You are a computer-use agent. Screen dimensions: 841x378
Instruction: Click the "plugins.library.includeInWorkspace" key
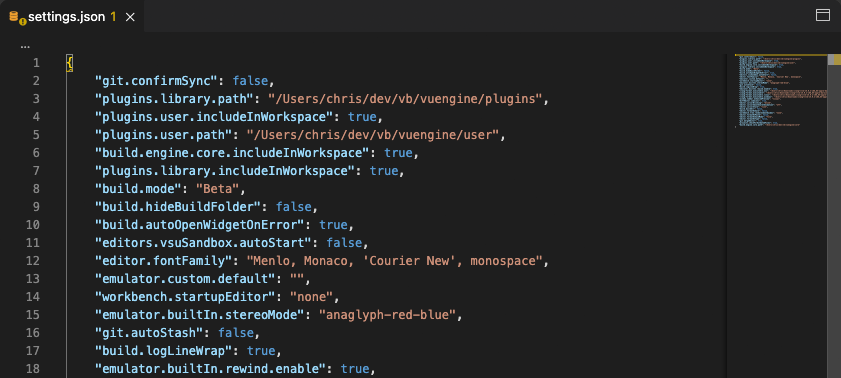pyautogui.click(x=224, y=171)
